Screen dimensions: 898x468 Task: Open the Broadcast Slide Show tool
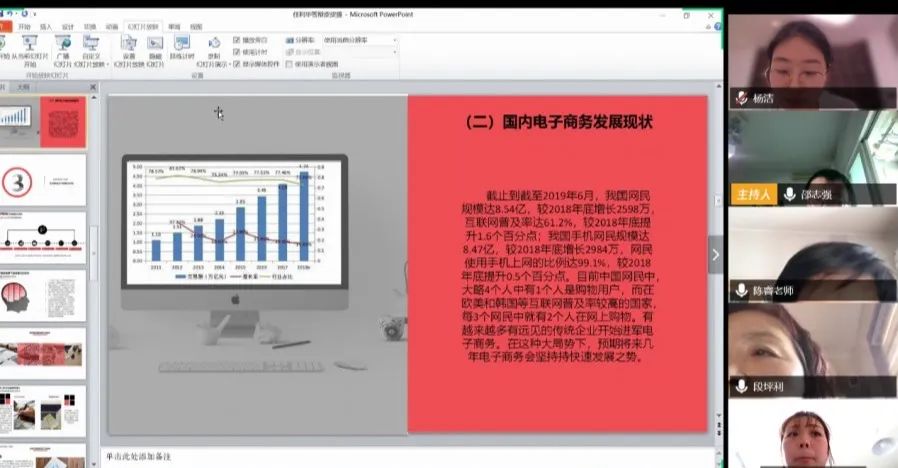tap(63, 44)
